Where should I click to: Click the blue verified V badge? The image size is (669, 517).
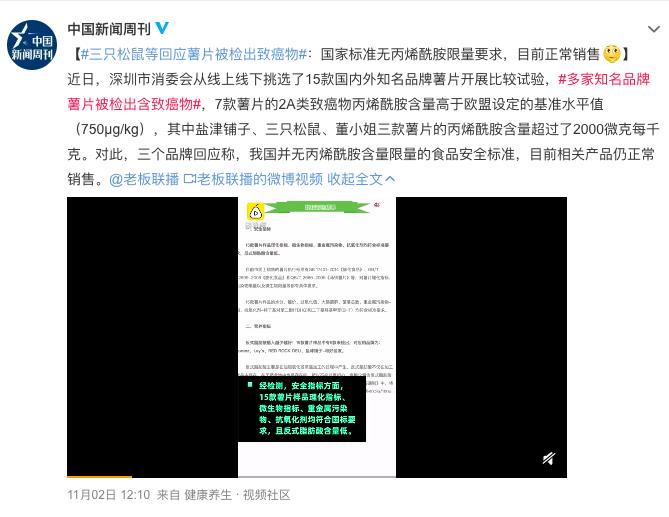point(162,28)
